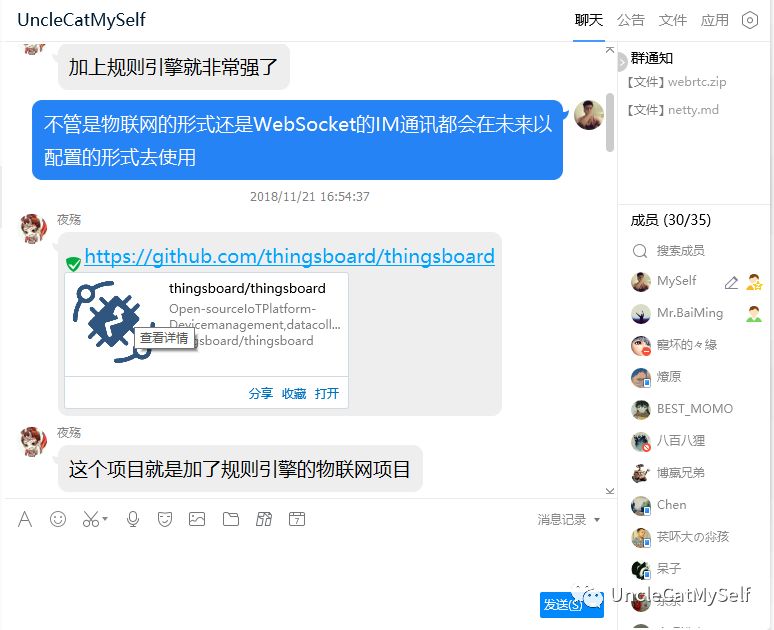Open the font style tool
Screen dimensions: 774x630
click(25, 519)
